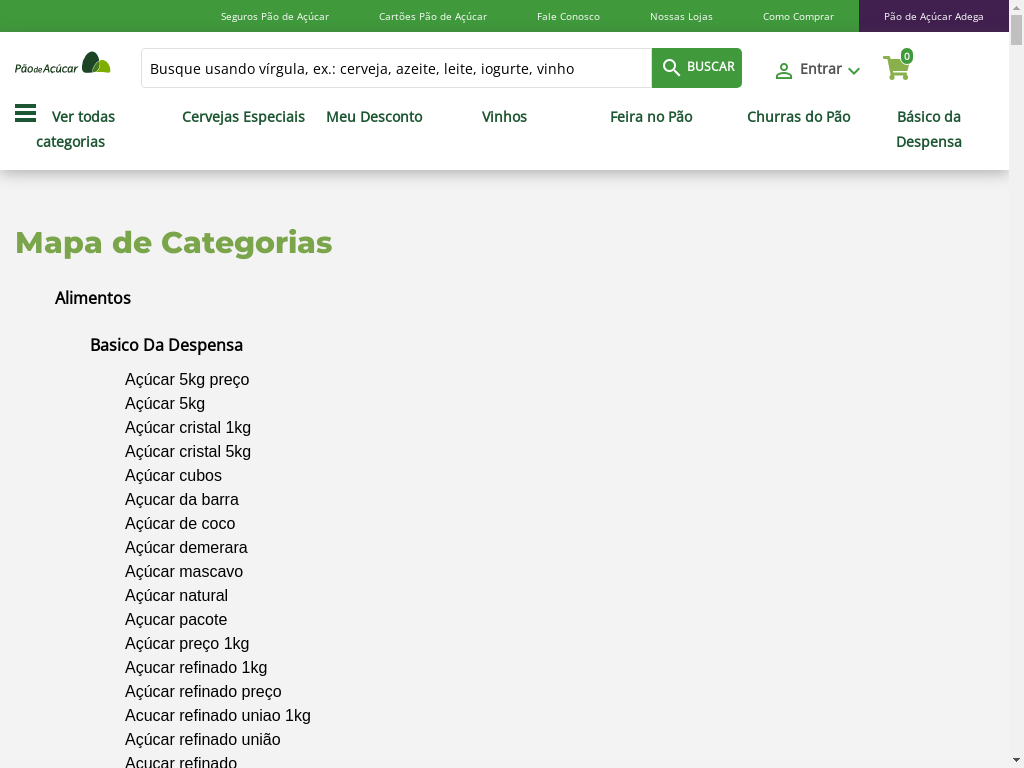Open Churras do Pão section
The image size is (1024, 768).
[798, 117]
